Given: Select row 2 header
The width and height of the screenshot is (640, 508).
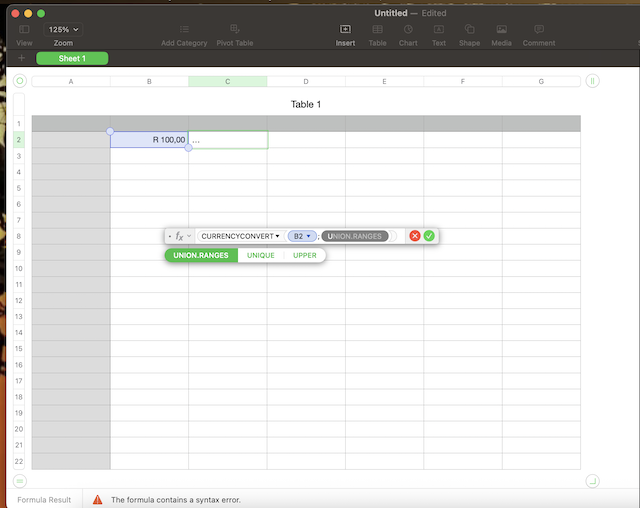Looking at the screenshot, I should 19,140.
